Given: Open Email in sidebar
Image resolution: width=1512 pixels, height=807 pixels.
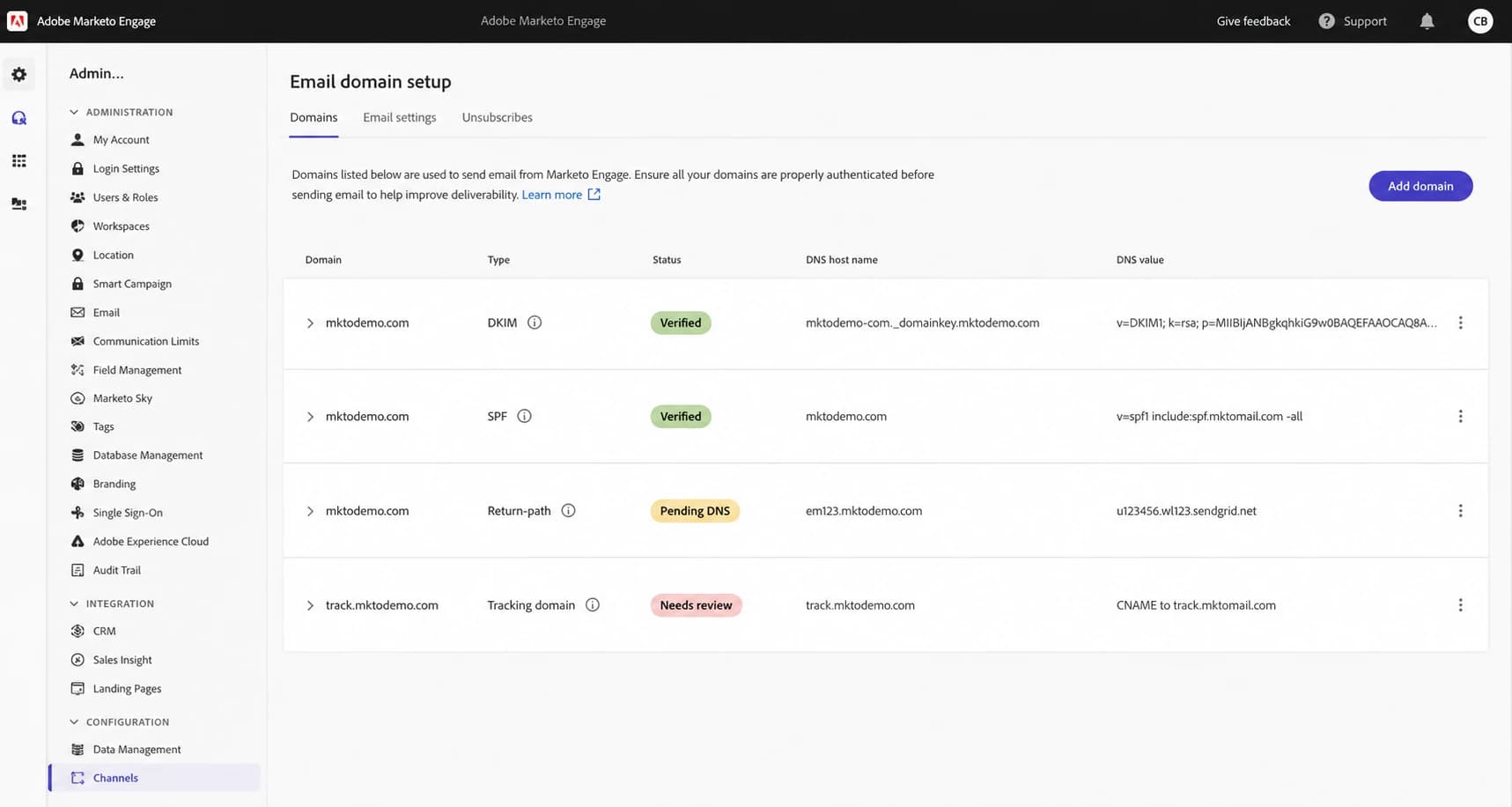Looking at the screenshot, I should coord(106,312).
